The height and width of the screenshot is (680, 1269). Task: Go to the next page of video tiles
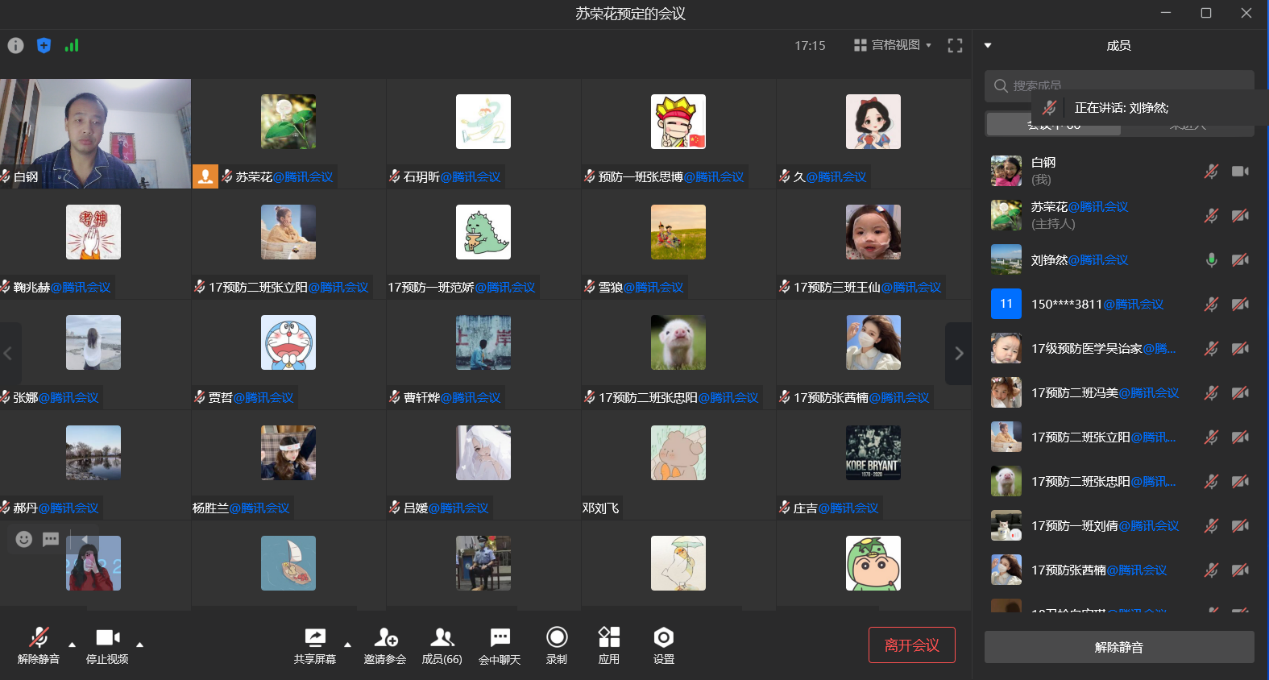(x=958, y=353)
